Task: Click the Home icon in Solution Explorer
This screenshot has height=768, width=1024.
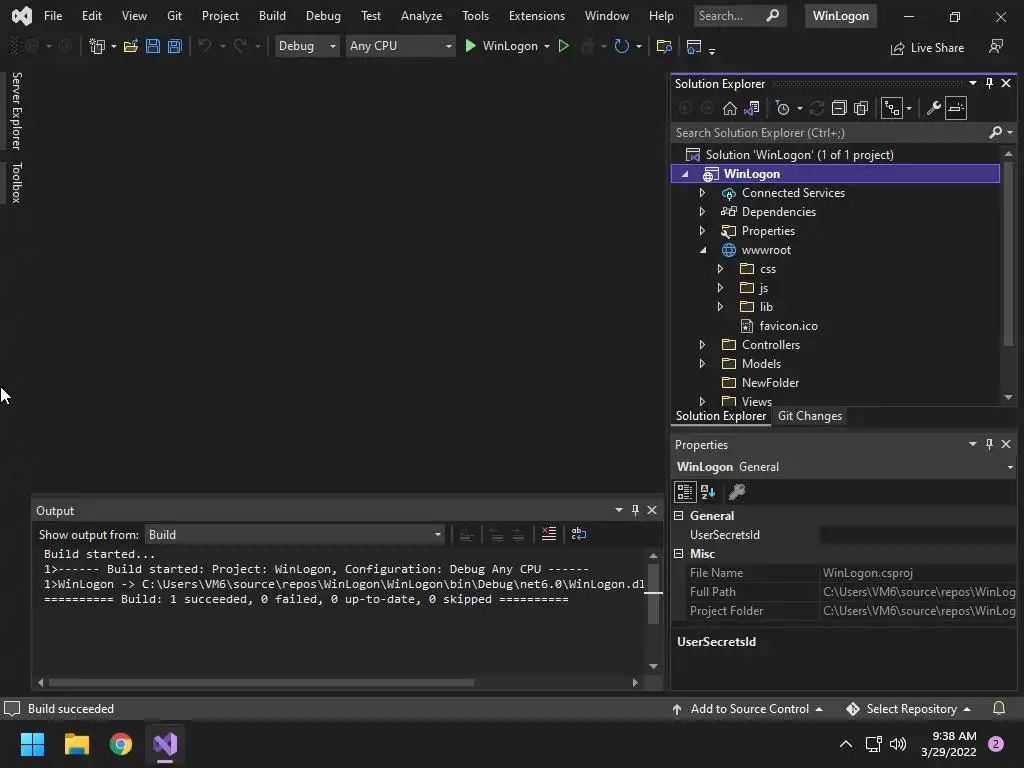Action: tap(729, 108)
